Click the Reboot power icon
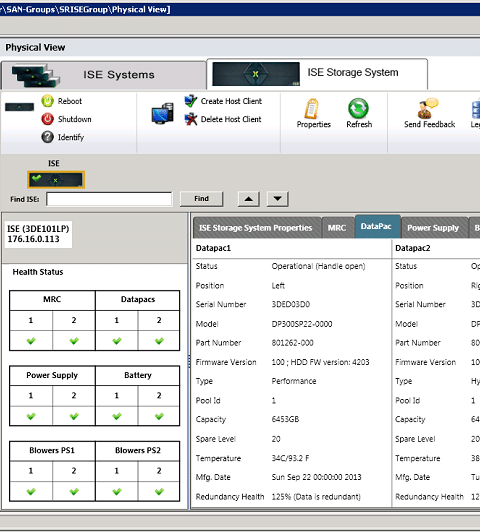The height and width of the screenshot is (532, 480). click(47, 101)
